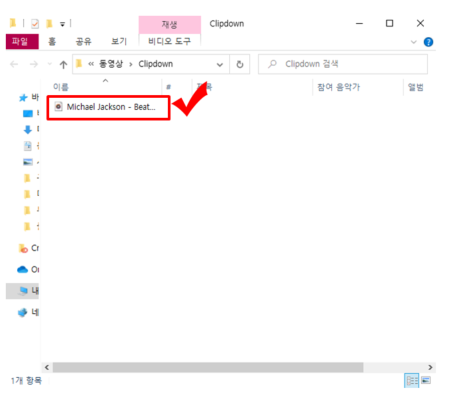Click the horizontal scrollbar right arrow
The image size is (455, 403).
click(430, 367)
